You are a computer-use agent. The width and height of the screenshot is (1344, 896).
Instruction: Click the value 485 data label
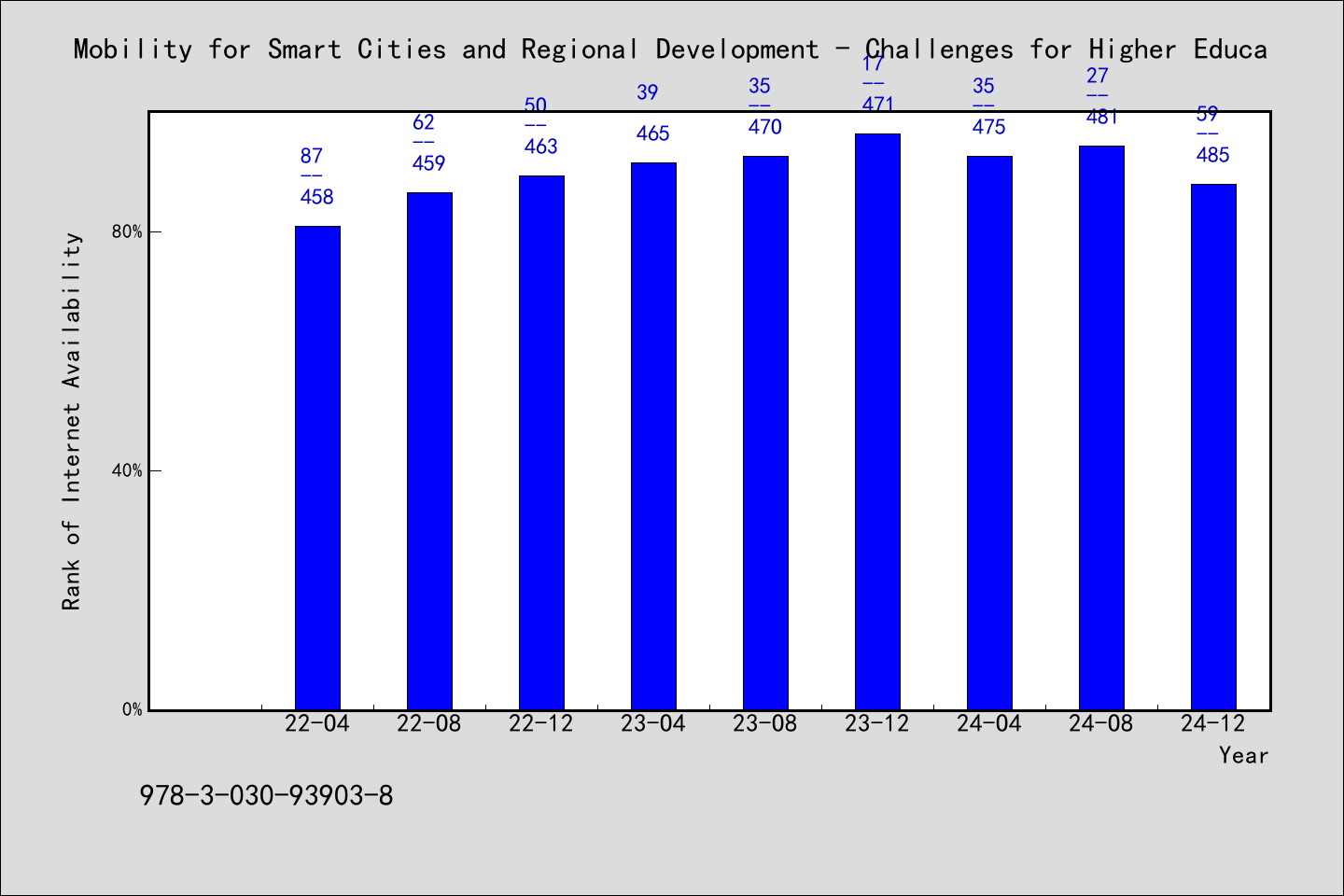(x=1213, y=155)
